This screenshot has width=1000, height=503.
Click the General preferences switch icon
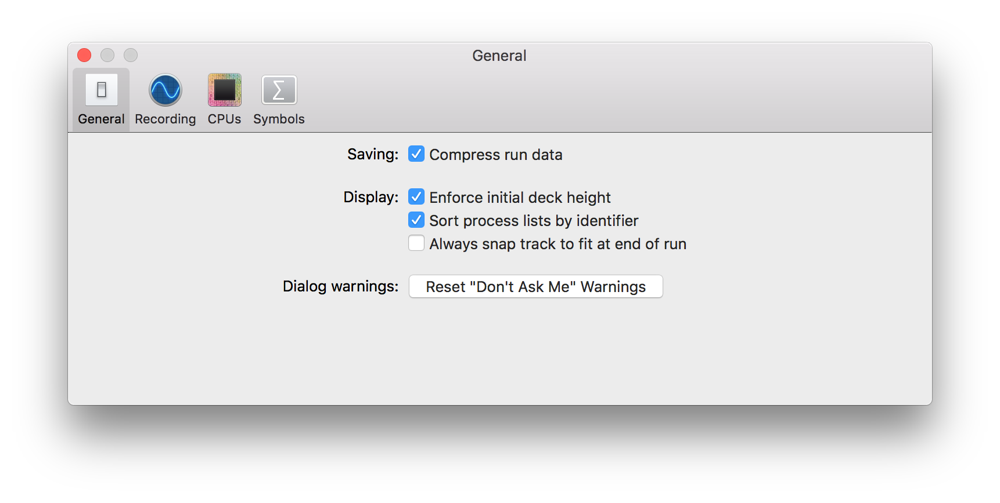pyautogui.click(x=101, y=90)
